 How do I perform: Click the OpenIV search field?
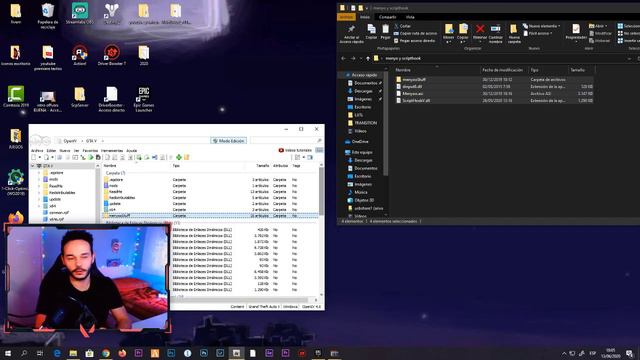[x=286, y=141]
